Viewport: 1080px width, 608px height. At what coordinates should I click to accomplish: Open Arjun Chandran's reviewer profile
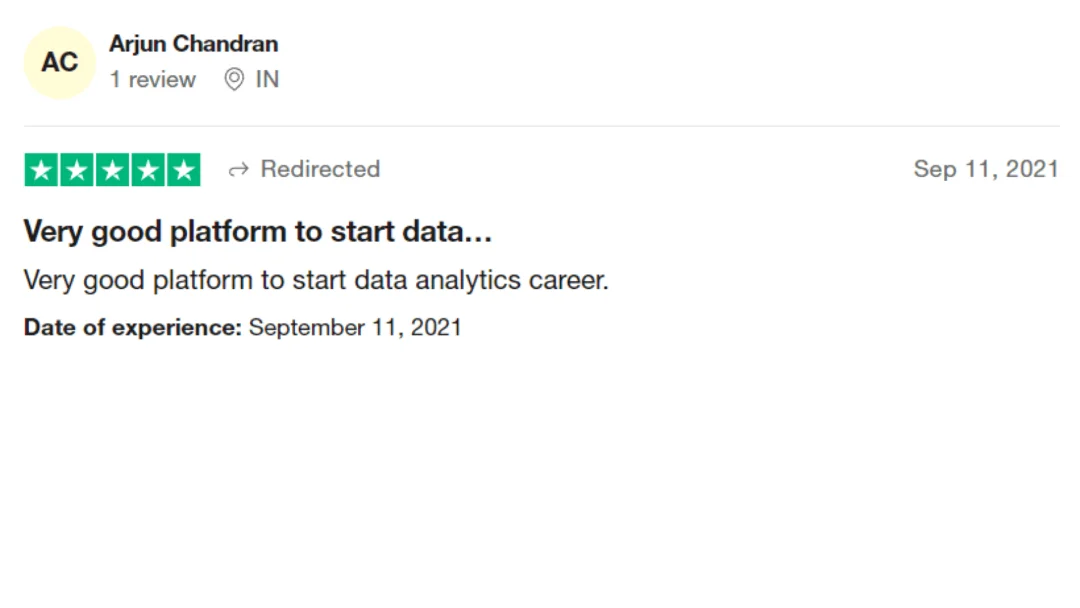click(x=194, y=44)
